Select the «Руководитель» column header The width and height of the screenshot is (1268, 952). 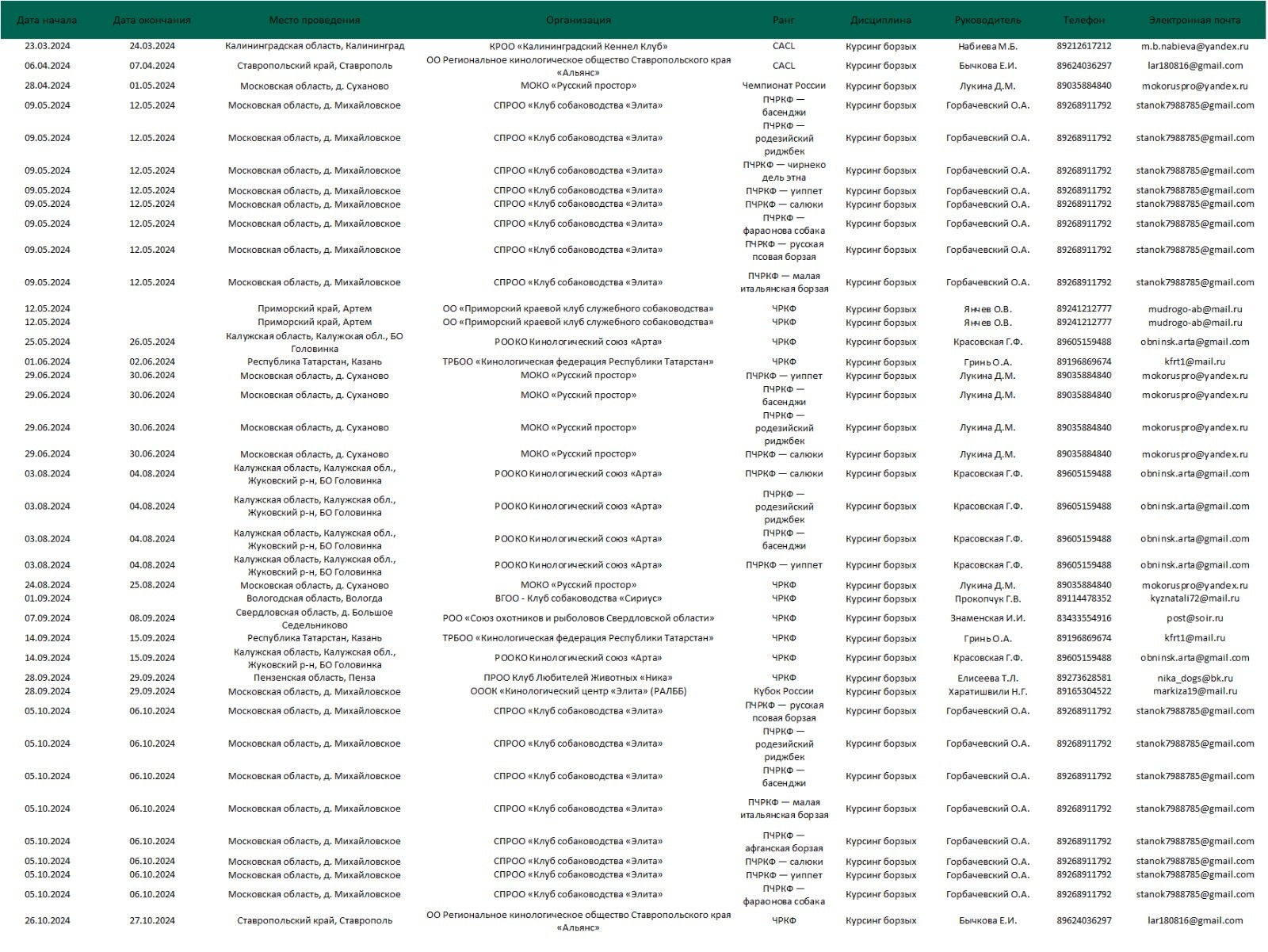click(x=987, y=20)
